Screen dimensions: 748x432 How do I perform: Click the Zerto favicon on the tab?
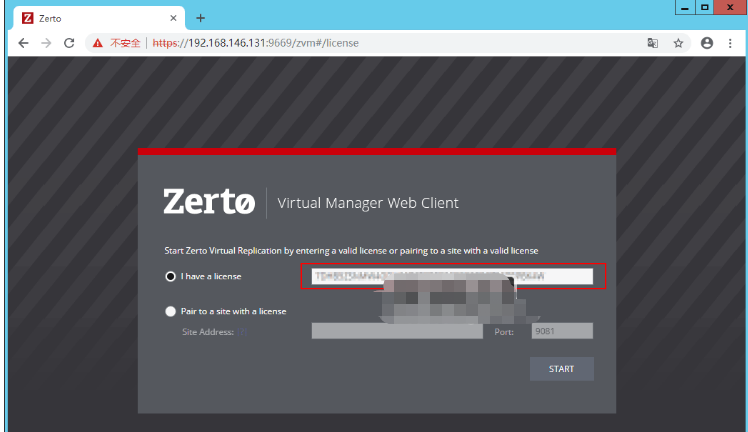point(28,18)
